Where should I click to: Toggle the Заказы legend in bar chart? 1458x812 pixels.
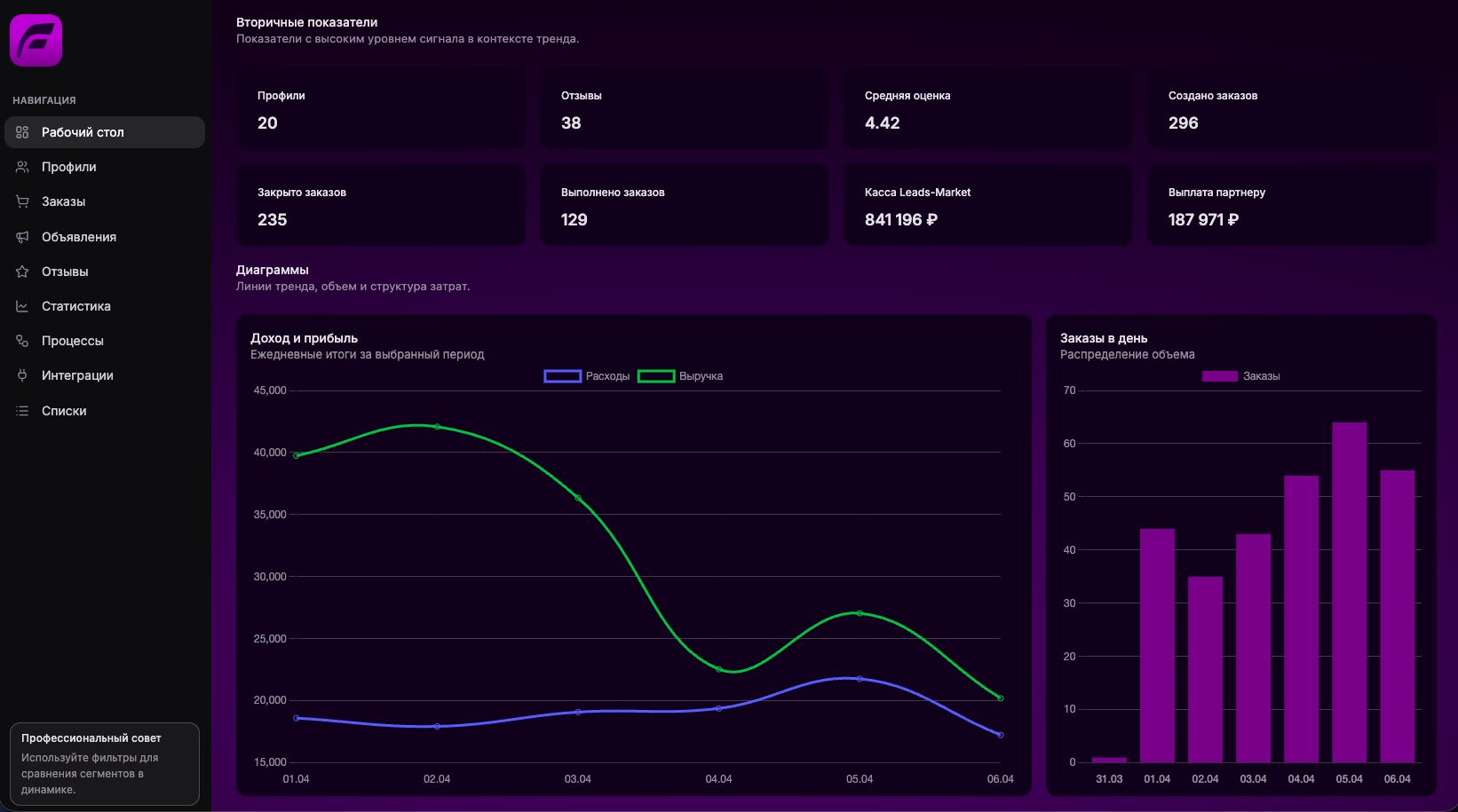coord(1240,376)
